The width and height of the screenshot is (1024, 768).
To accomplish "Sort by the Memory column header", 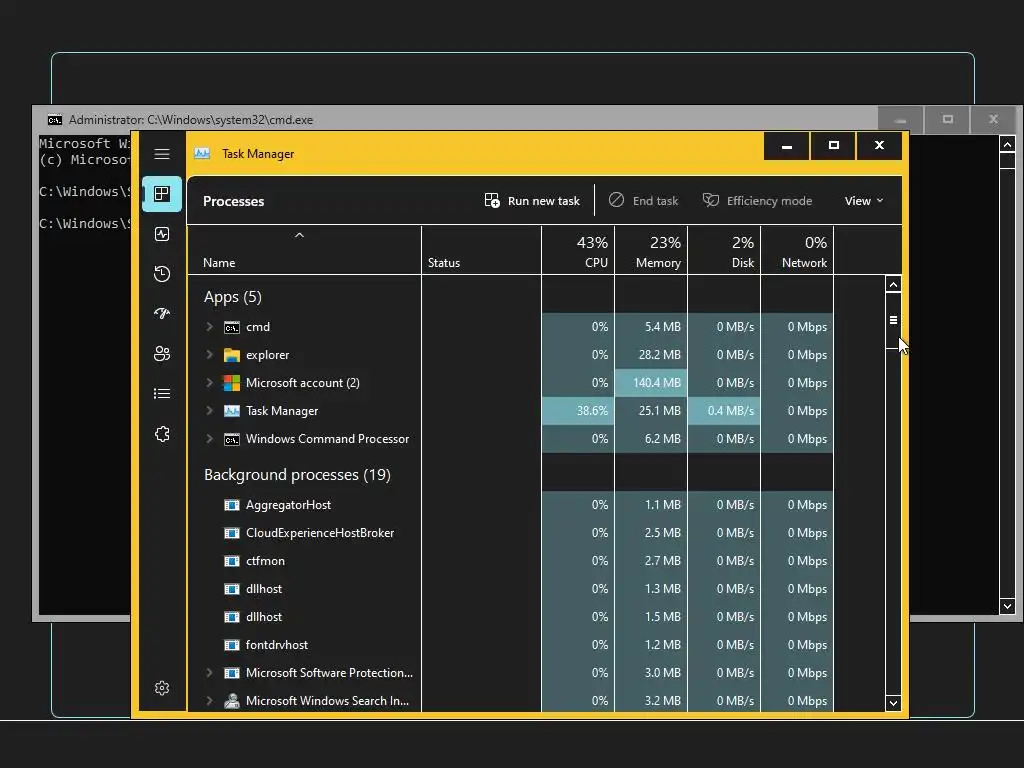I will pos(651,251).
